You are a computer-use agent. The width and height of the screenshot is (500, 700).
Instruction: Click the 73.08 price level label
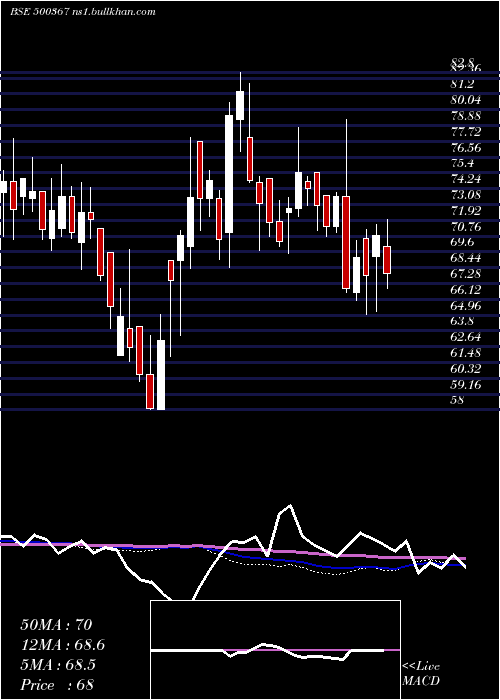pos(466,195)
